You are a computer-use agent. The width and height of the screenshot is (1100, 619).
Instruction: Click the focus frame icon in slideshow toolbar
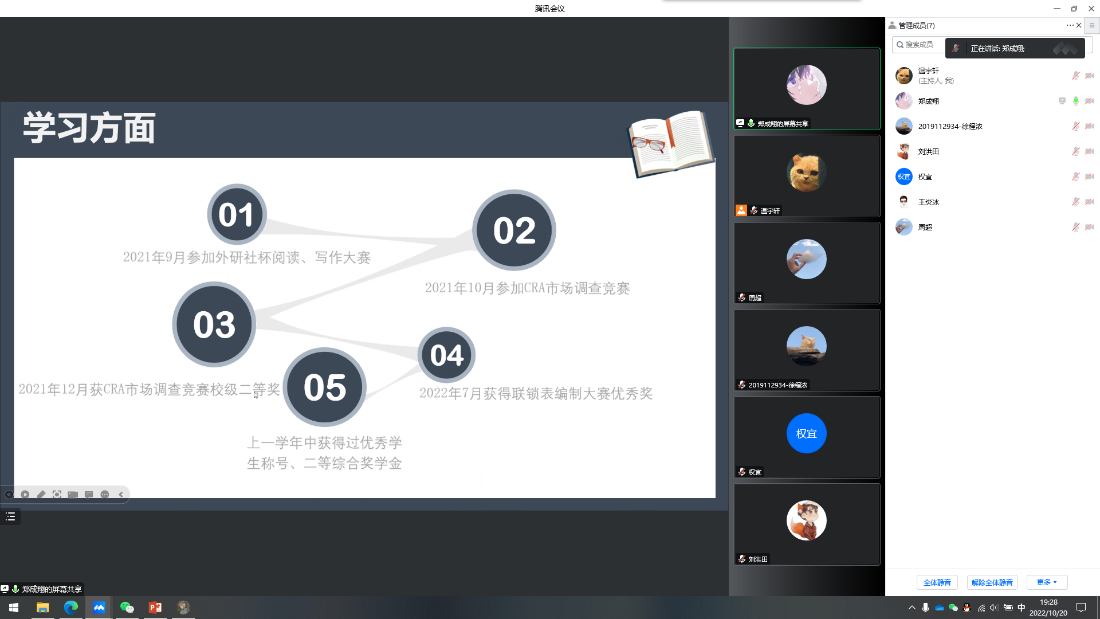tap(57, 494)
